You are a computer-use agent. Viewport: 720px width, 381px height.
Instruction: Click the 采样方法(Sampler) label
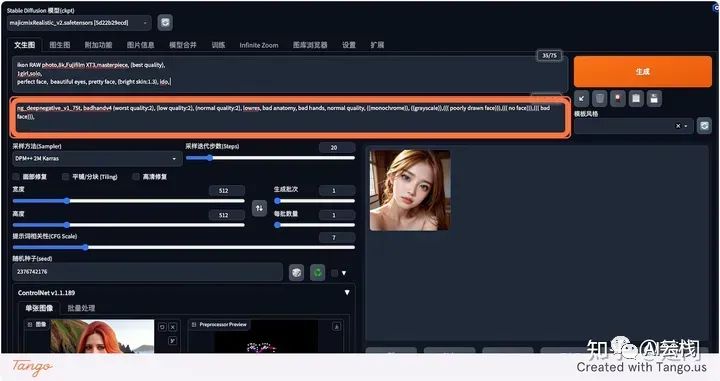37,146
